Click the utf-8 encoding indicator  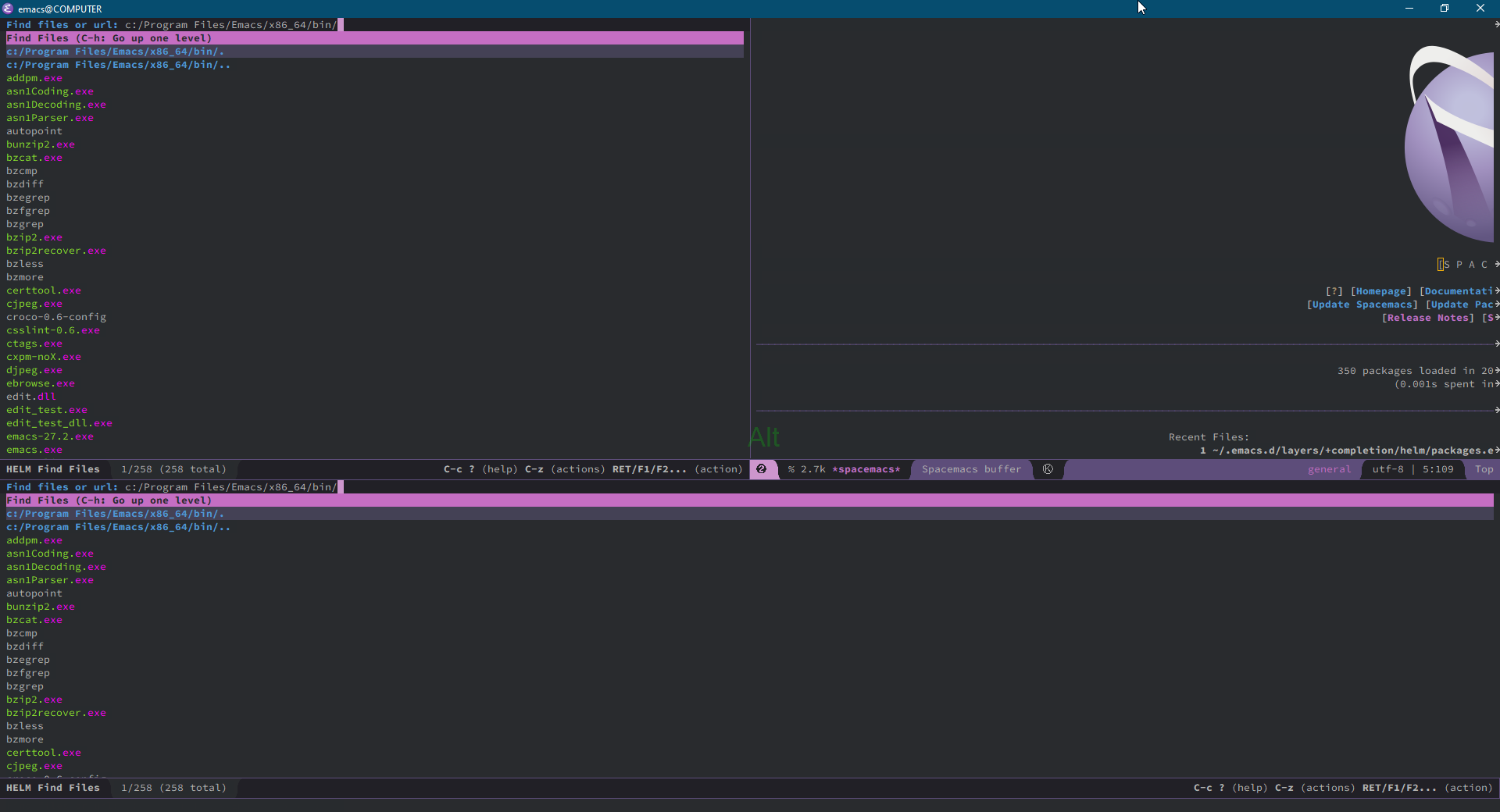[1388, 469]
